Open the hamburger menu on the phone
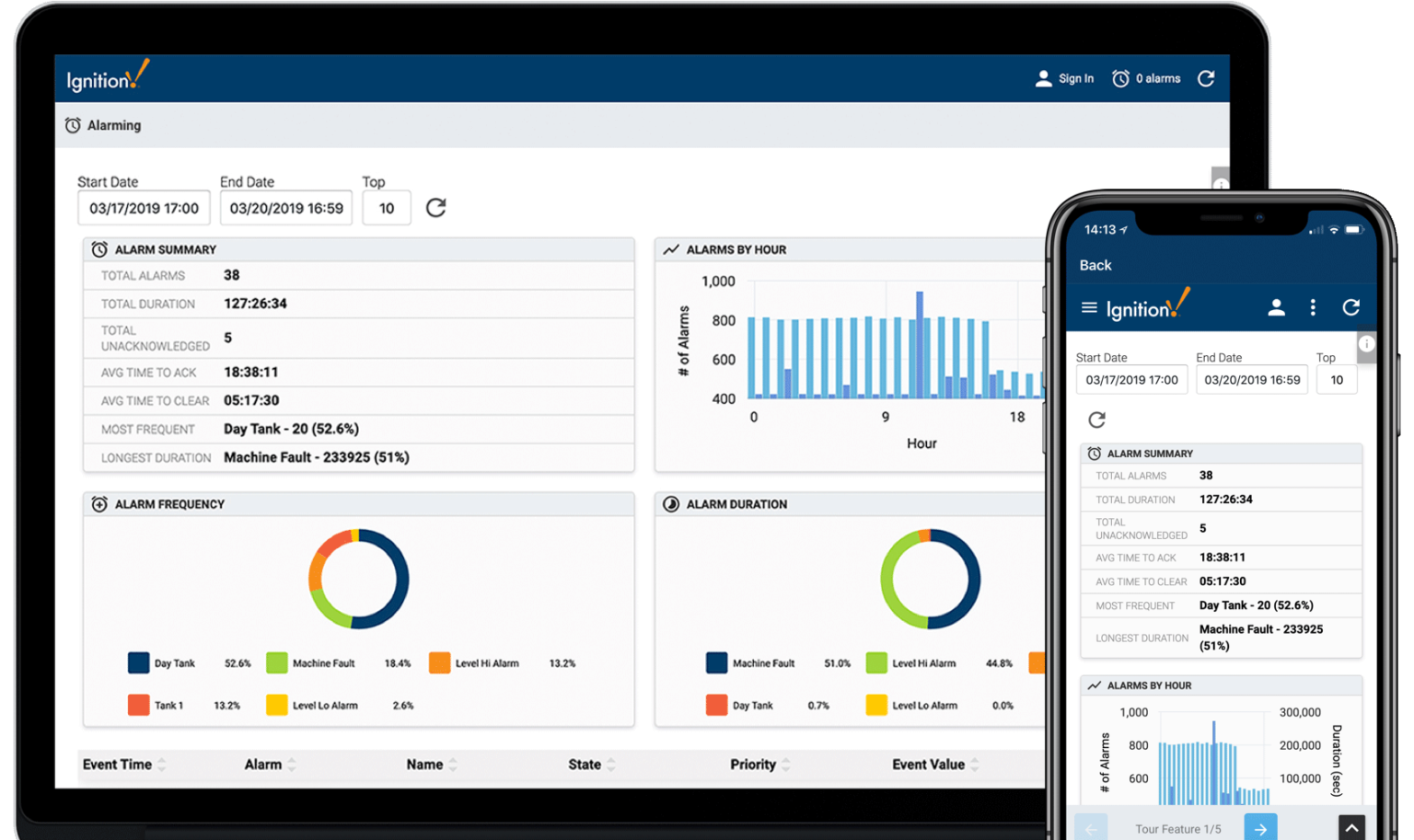1414x840 pixels. click(1088, 307)
